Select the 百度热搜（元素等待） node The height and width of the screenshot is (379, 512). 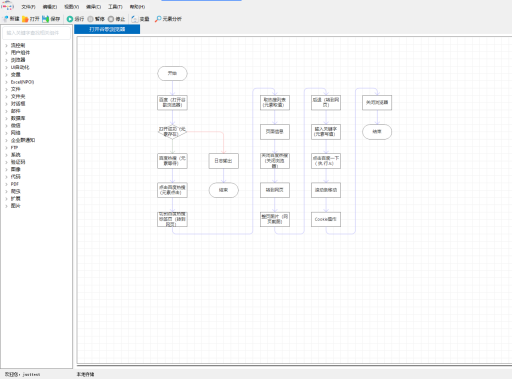(172, 161)
